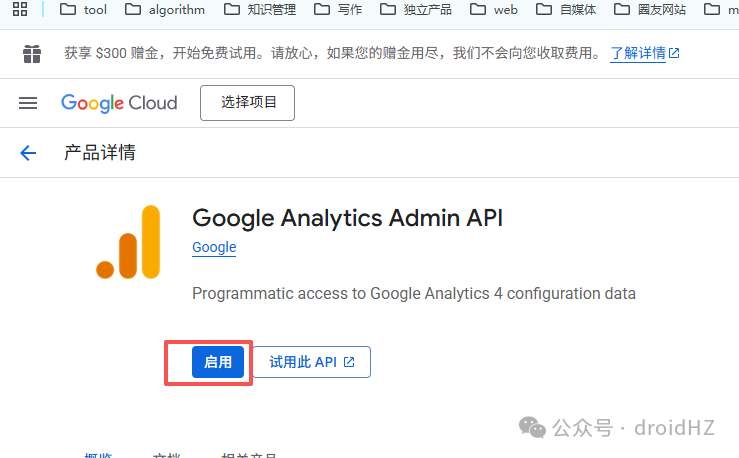Open the 选择项目 project selector
Screen dimensions: 739x458
(x=247, y=103)
